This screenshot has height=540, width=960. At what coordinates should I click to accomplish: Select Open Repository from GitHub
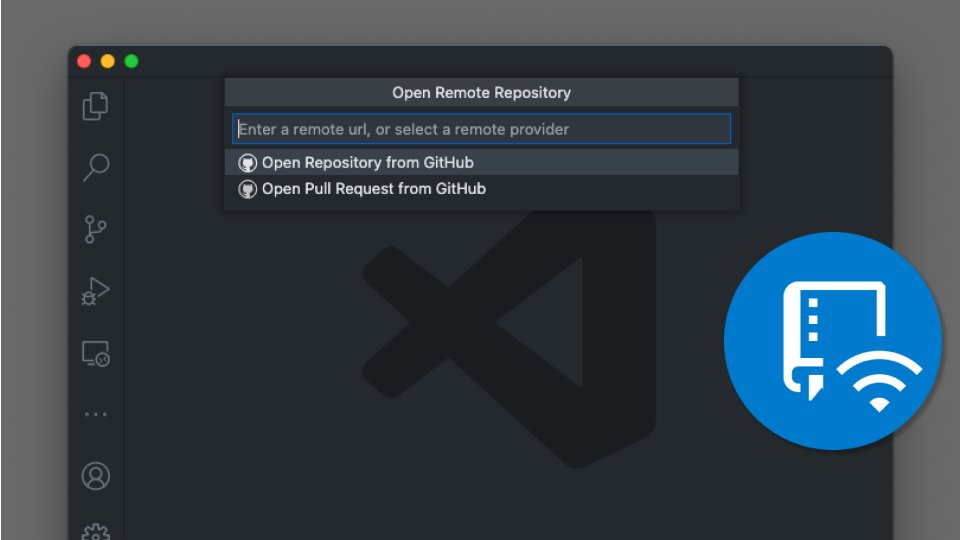481,162
